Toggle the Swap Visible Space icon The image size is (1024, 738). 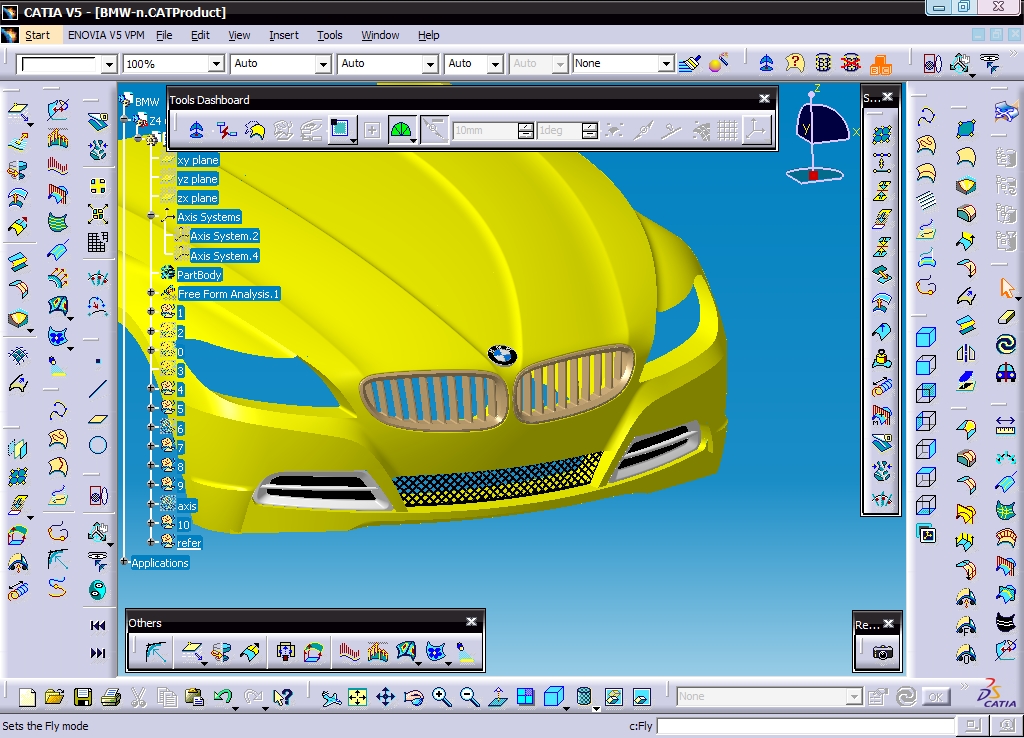click(x=642, y=698)
